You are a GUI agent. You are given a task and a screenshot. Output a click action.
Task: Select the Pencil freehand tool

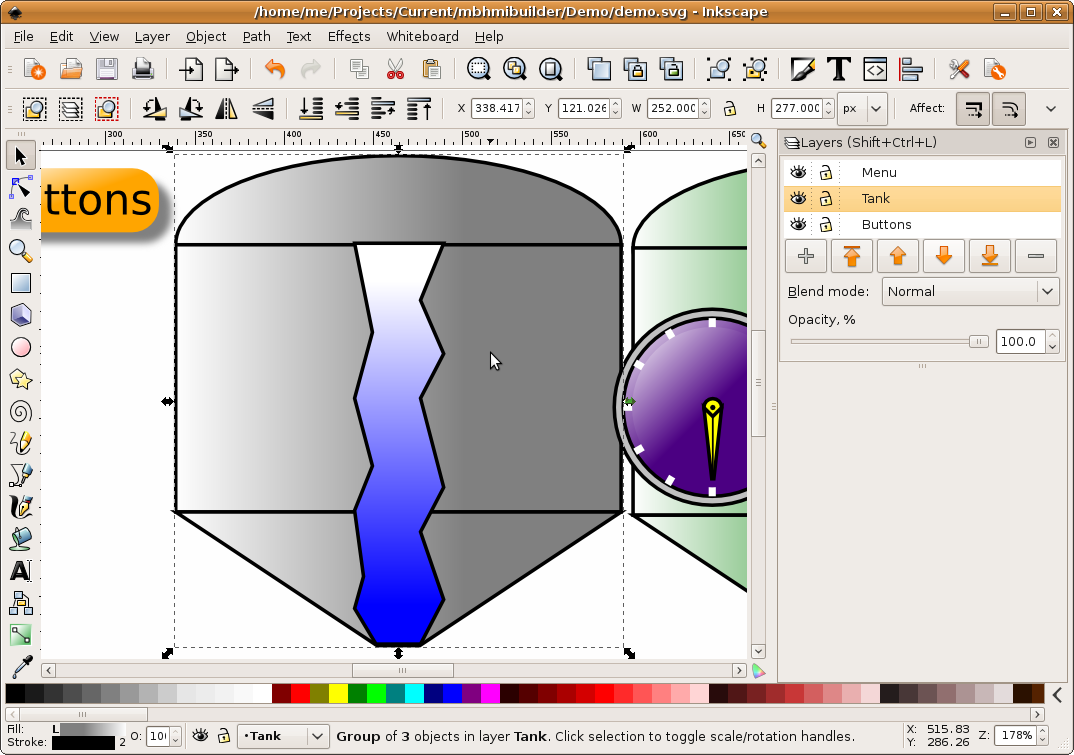click(21, 443)
